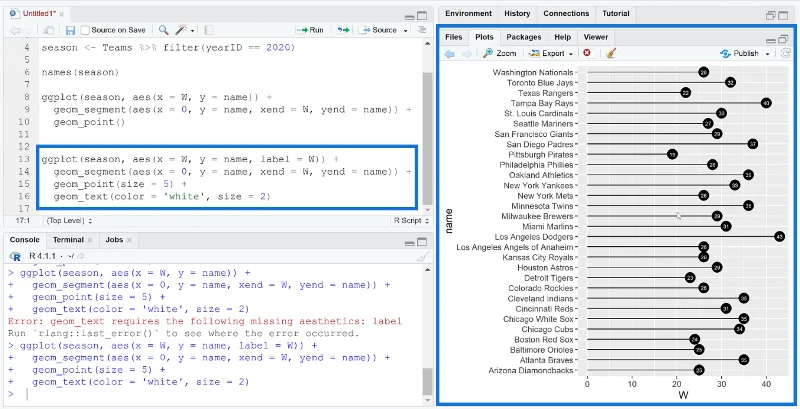The width and height of the screenshot is (800, 409).
Task: Select the Console tab
Action: click(24, 240)
